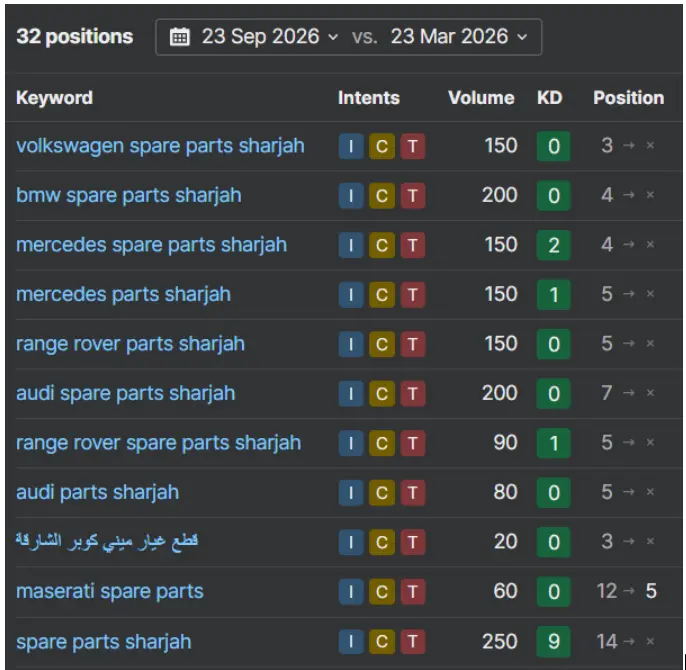Click C badge for mercedes spare parts sharjah

click(x=382, y=245)
